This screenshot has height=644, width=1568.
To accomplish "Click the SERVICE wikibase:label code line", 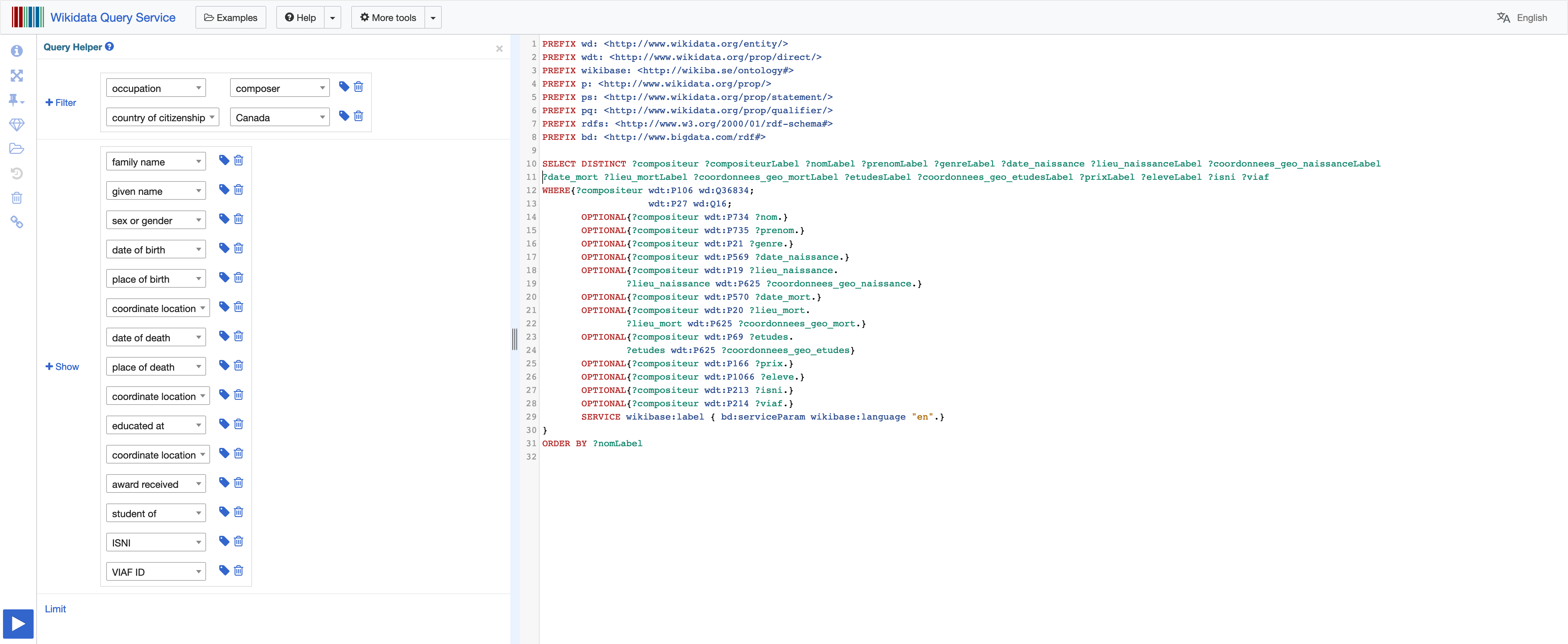I will [763, 417].
